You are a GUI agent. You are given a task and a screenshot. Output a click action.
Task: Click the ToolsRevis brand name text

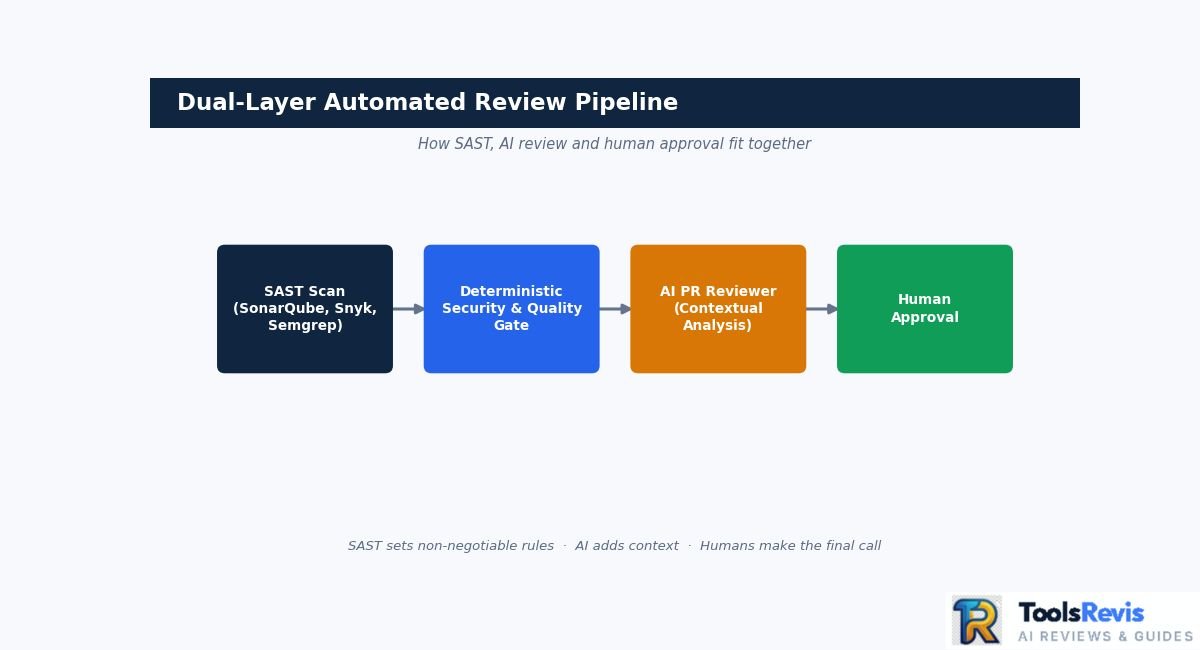[x=1081, y=613]
